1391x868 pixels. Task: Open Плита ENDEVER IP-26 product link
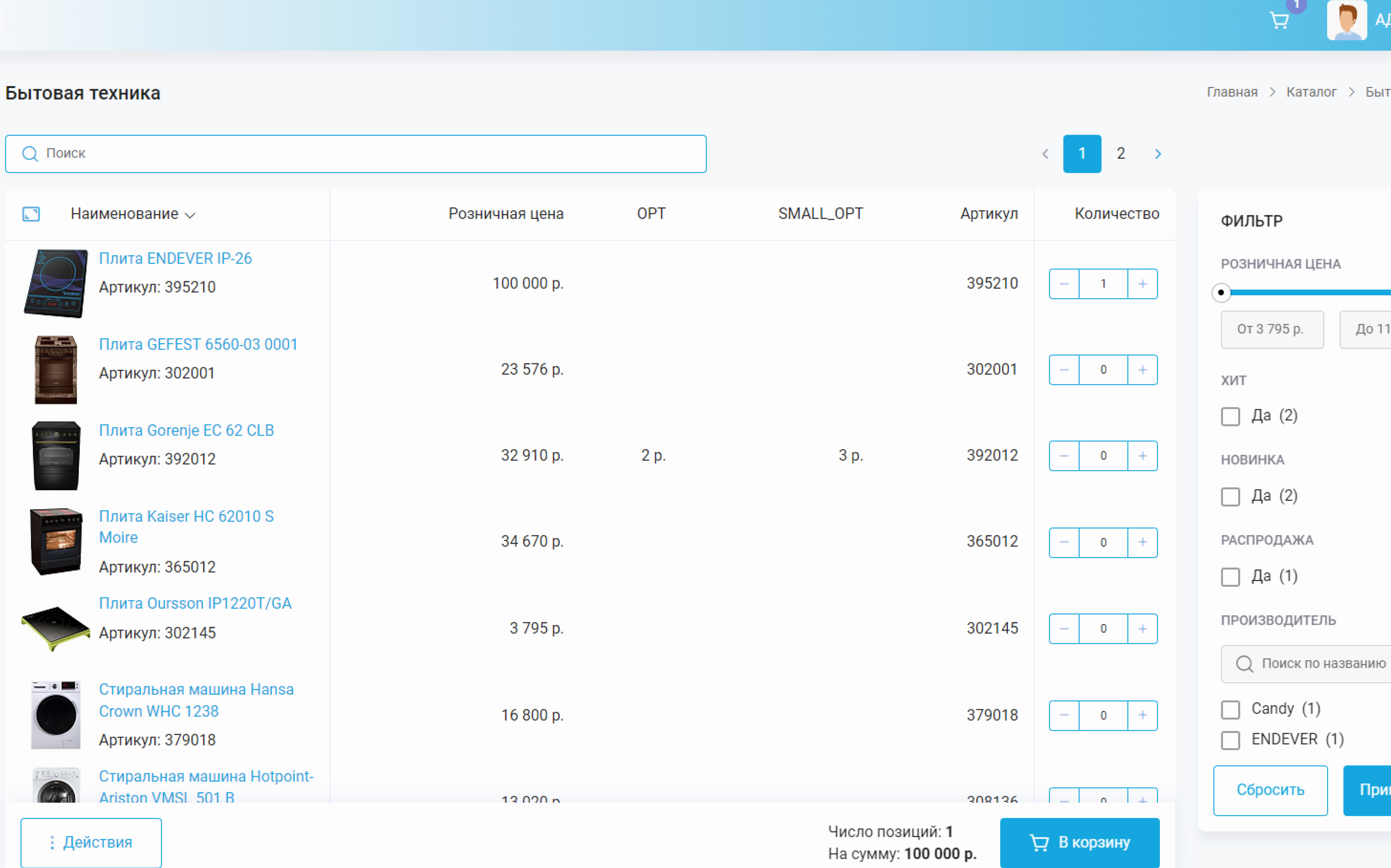coord(175,258)
